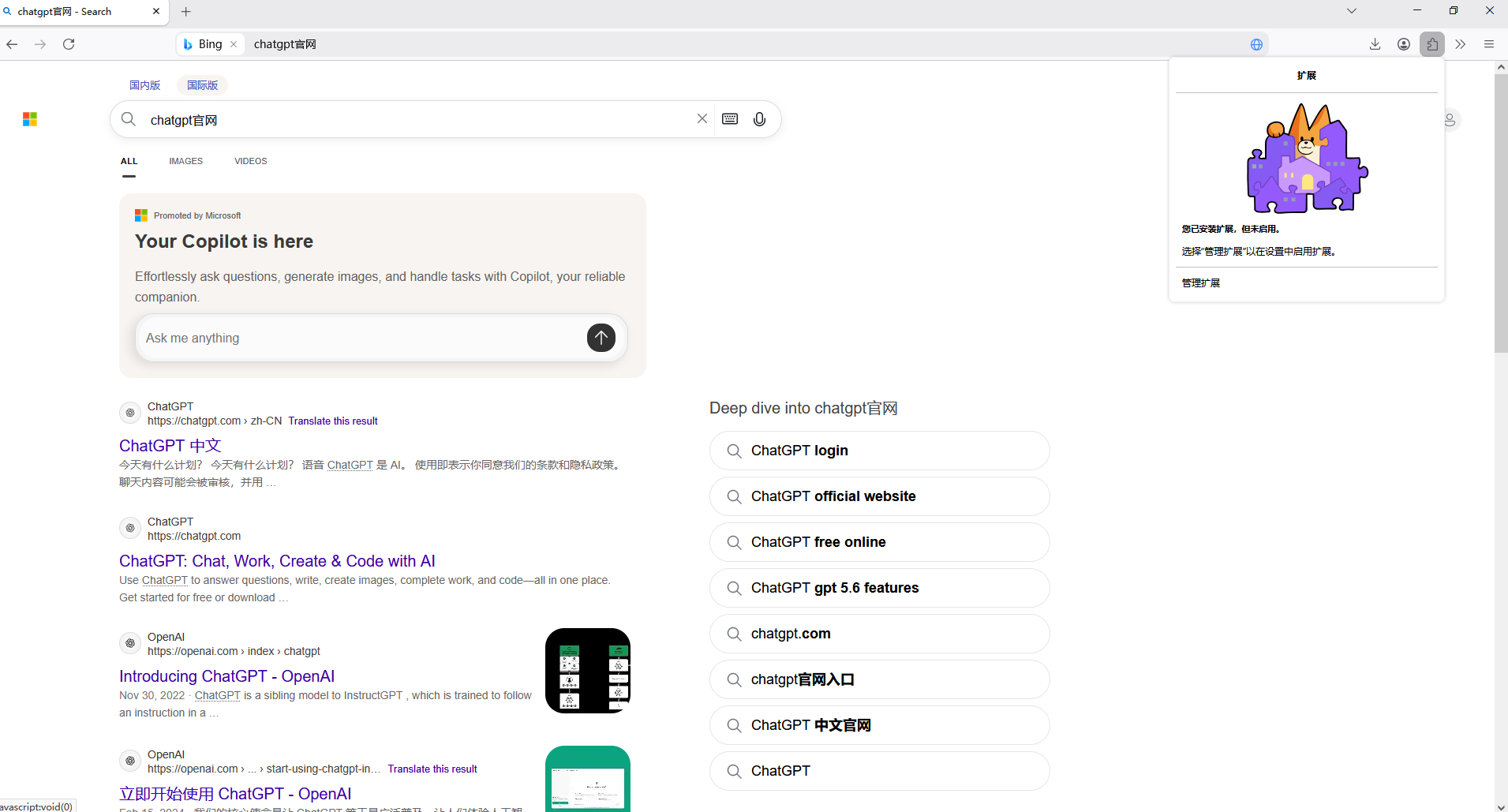Click the scrollbar up arrow

pos(1501,68)
